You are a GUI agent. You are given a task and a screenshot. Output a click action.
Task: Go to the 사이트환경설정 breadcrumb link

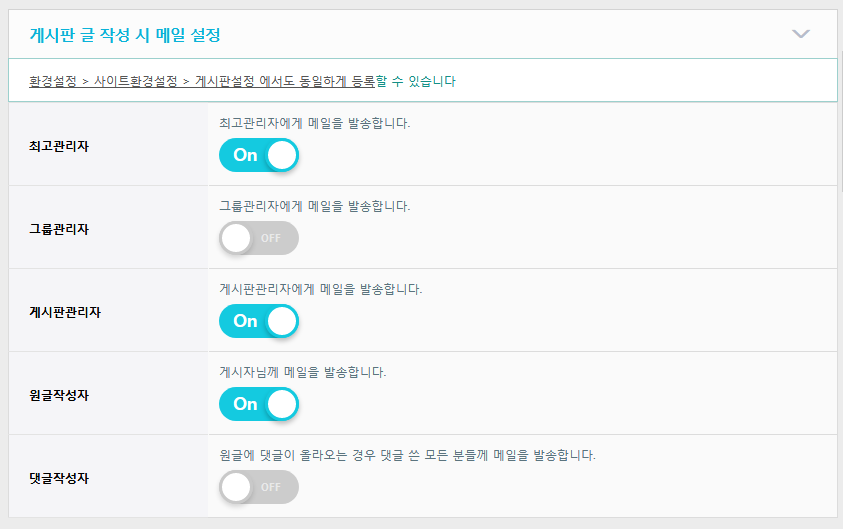(x=135, y=81)
